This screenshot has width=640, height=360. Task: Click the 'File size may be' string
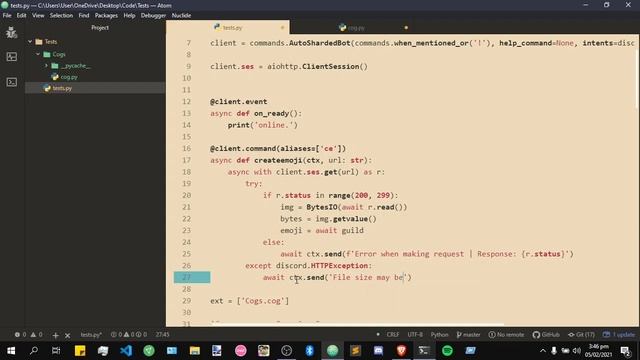369,278
